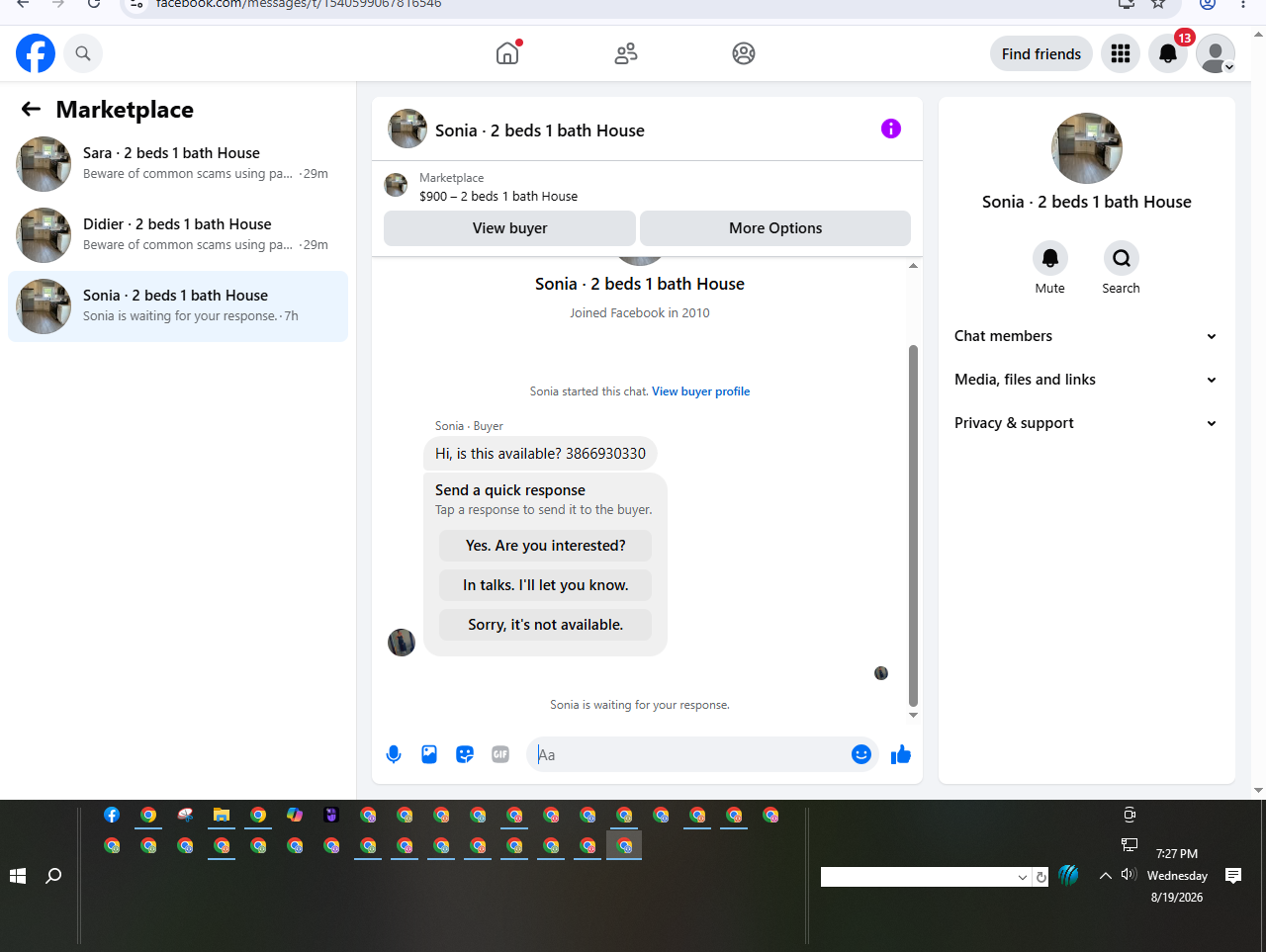
Task: Click the Windows Start button
Action: point(18,876)
